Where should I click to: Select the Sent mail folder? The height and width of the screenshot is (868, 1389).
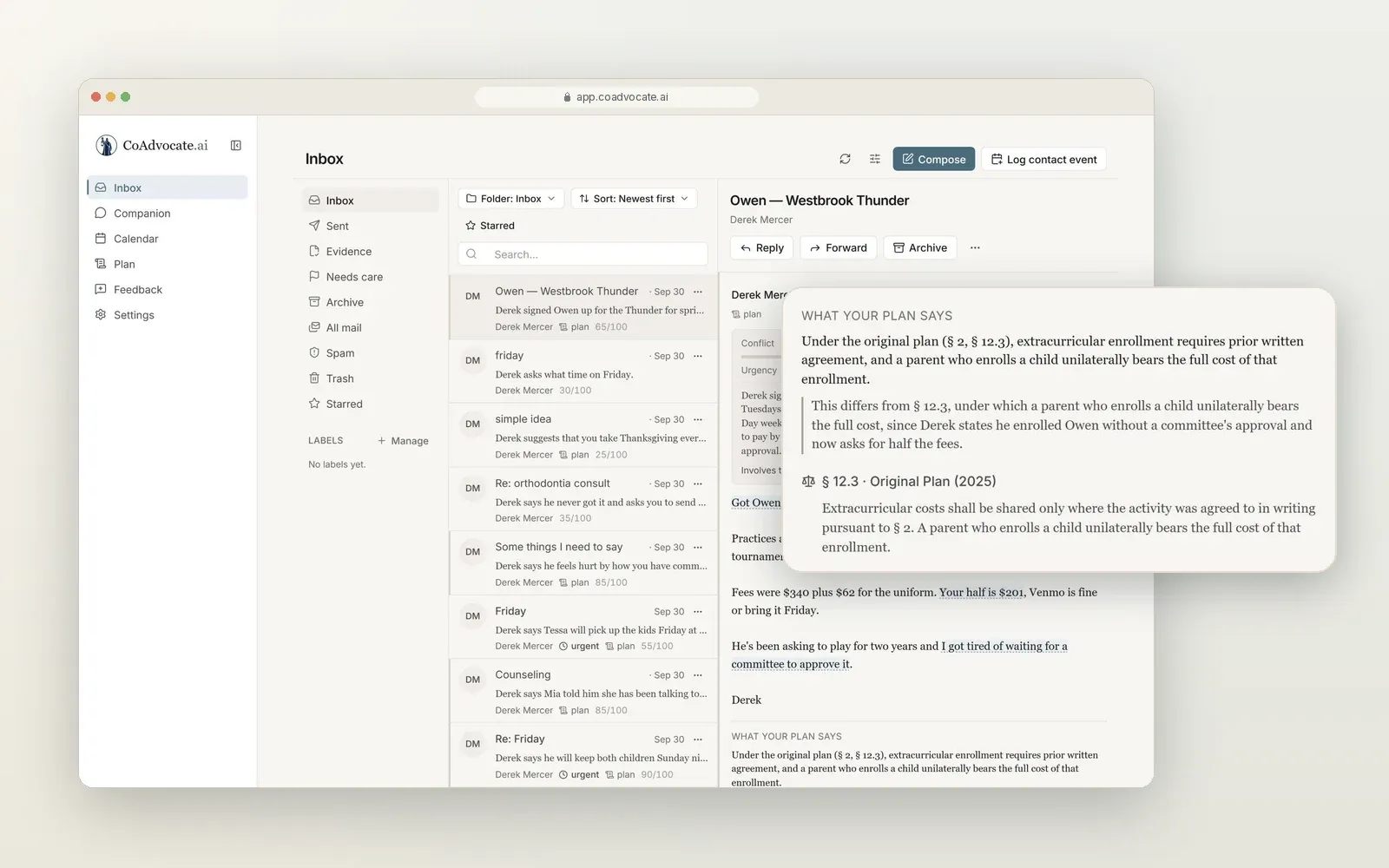tap(371, 226)
